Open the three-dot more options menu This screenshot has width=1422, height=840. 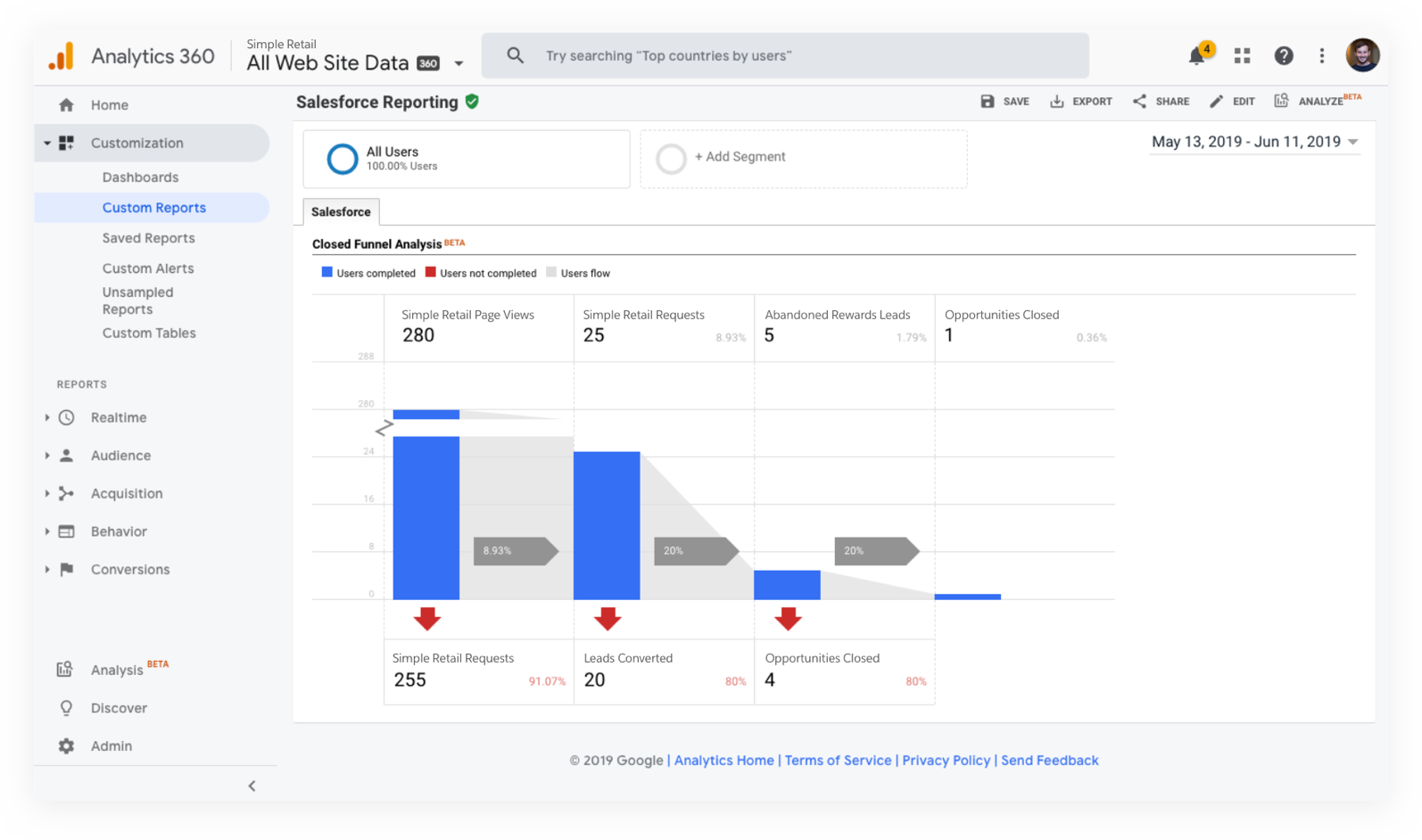coord(1321,56)
